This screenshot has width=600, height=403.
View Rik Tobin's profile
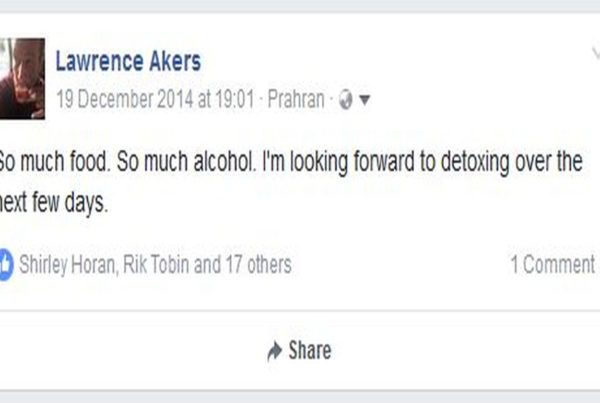click(156, 265)
